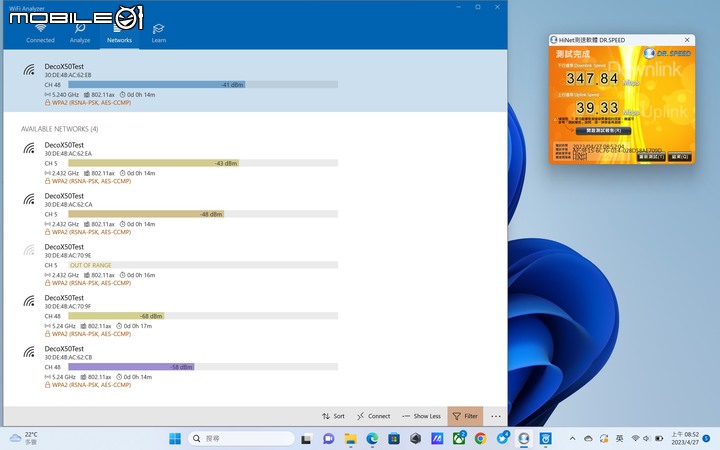Click the Connect button in command bar

(374, 416)
